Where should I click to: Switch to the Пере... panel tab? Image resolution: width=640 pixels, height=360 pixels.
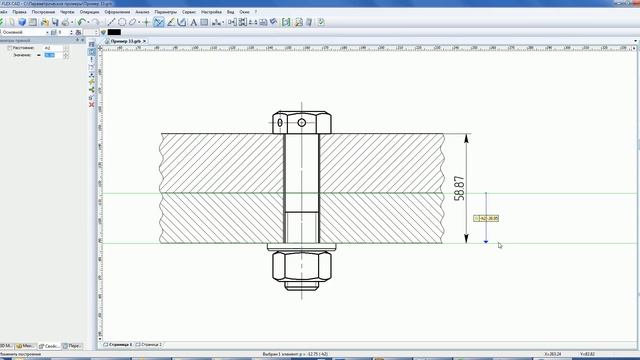[x=73, y=346]
